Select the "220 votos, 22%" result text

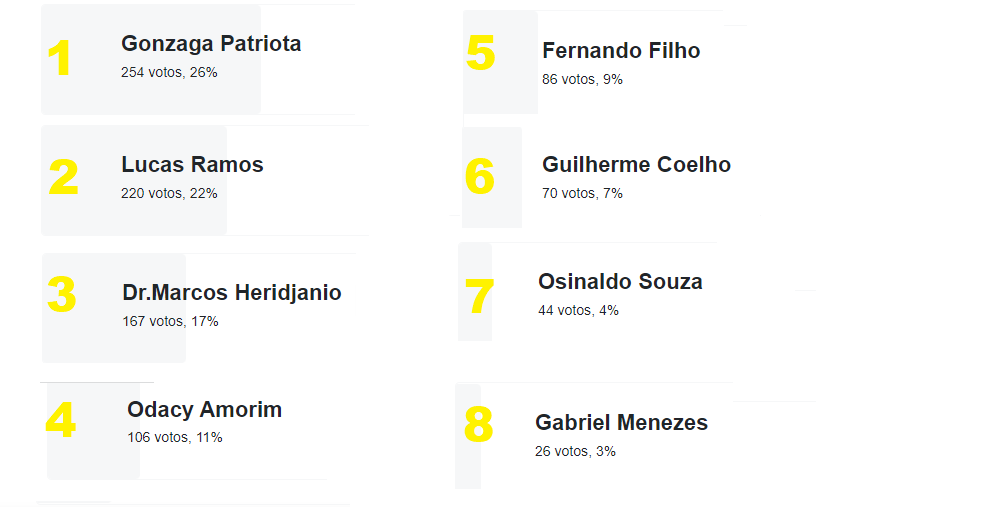169,193
